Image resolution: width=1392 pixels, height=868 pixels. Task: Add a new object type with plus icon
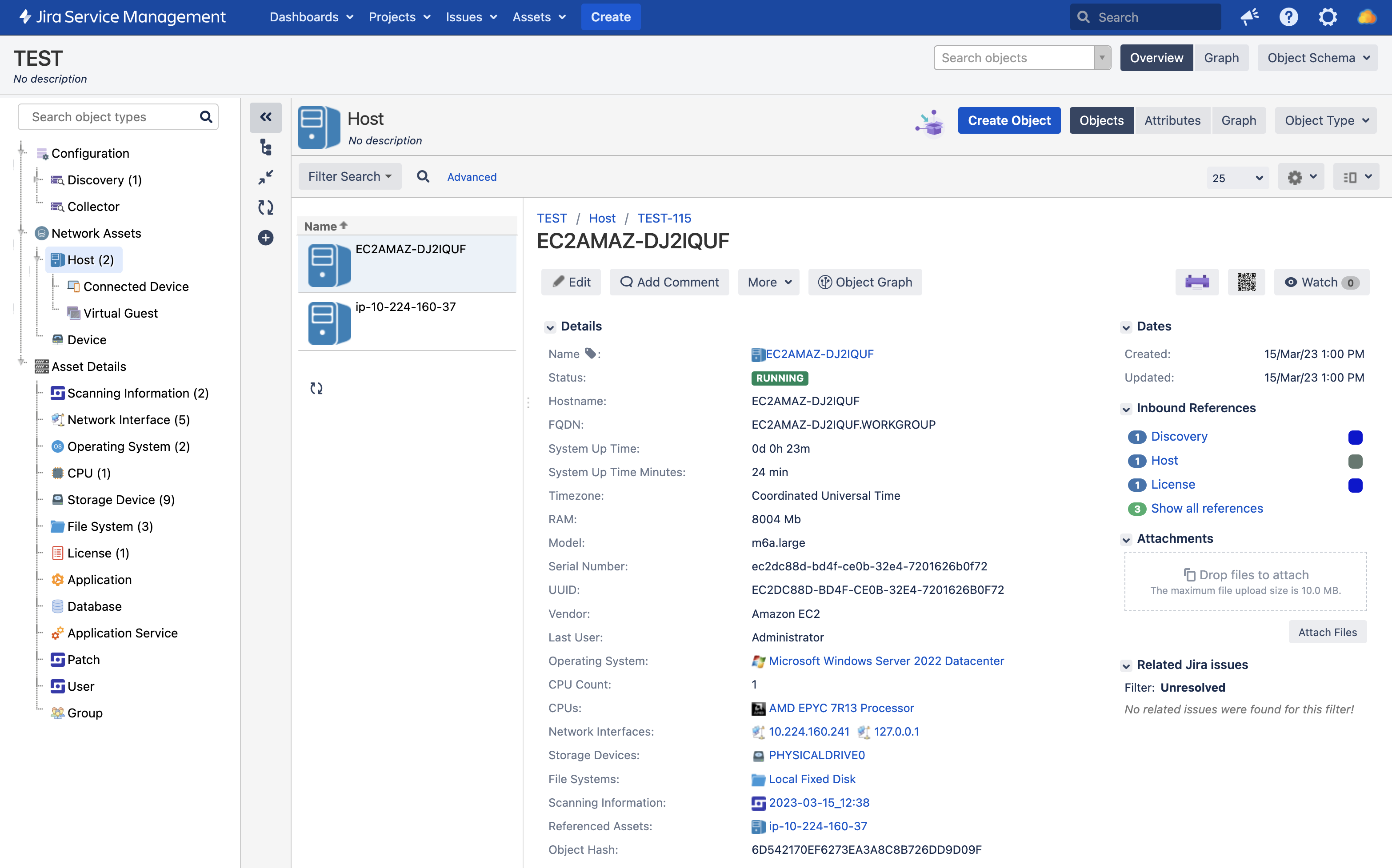pos(265,238)
